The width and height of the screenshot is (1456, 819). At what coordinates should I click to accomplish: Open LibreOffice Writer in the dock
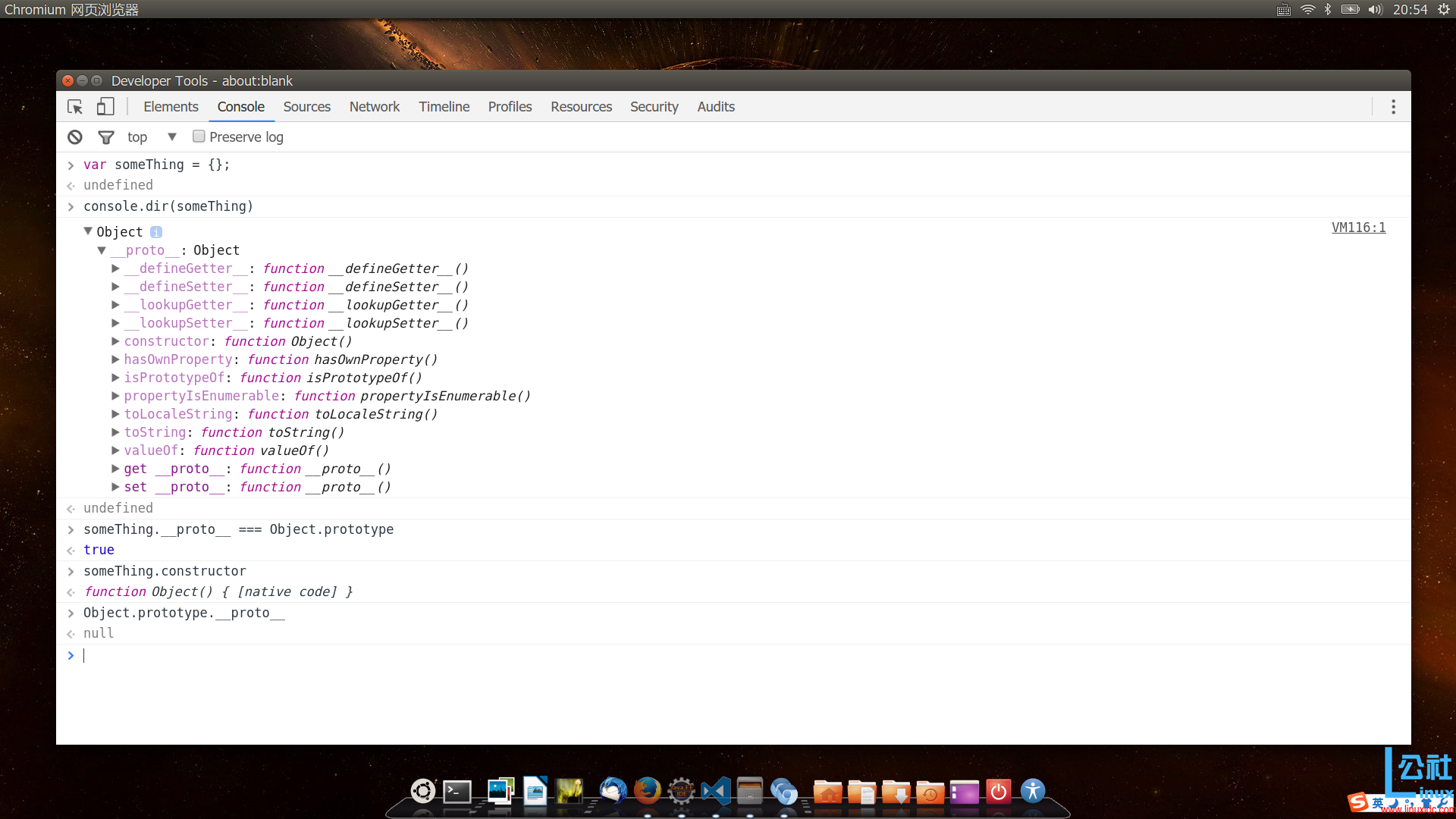(535, 792)
